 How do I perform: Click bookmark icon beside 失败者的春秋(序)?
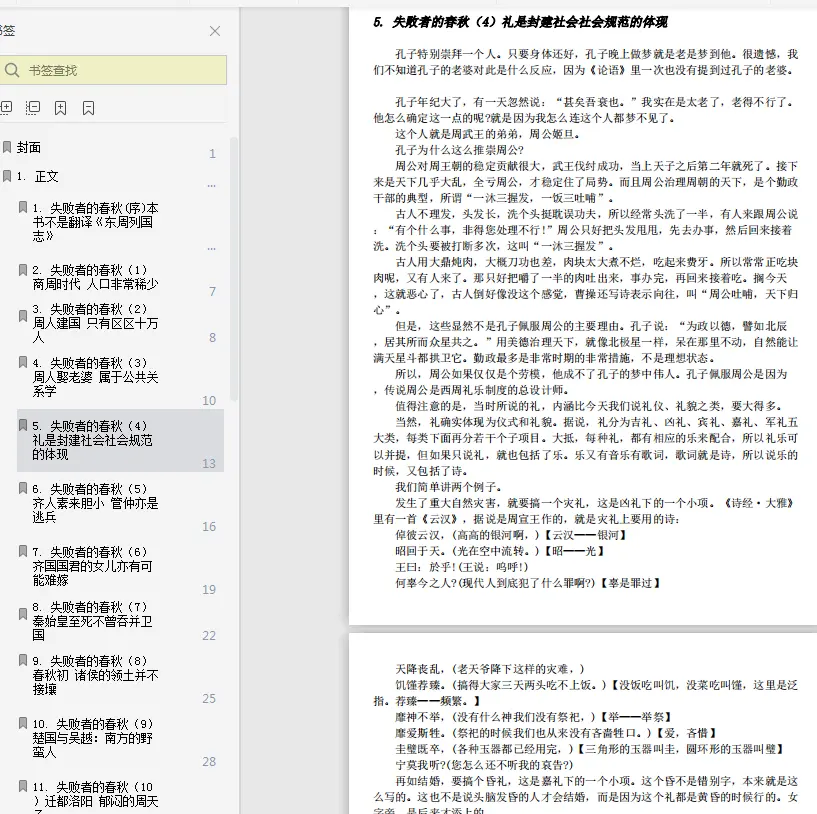point(23,207)
